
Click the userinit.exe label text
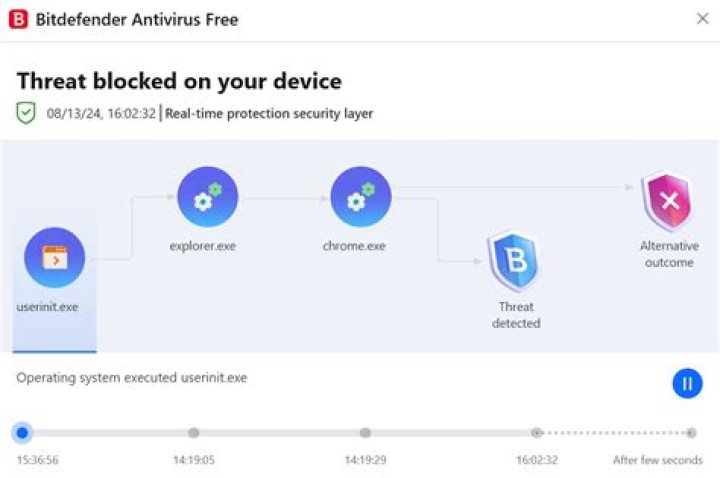(x=47, y=307)
